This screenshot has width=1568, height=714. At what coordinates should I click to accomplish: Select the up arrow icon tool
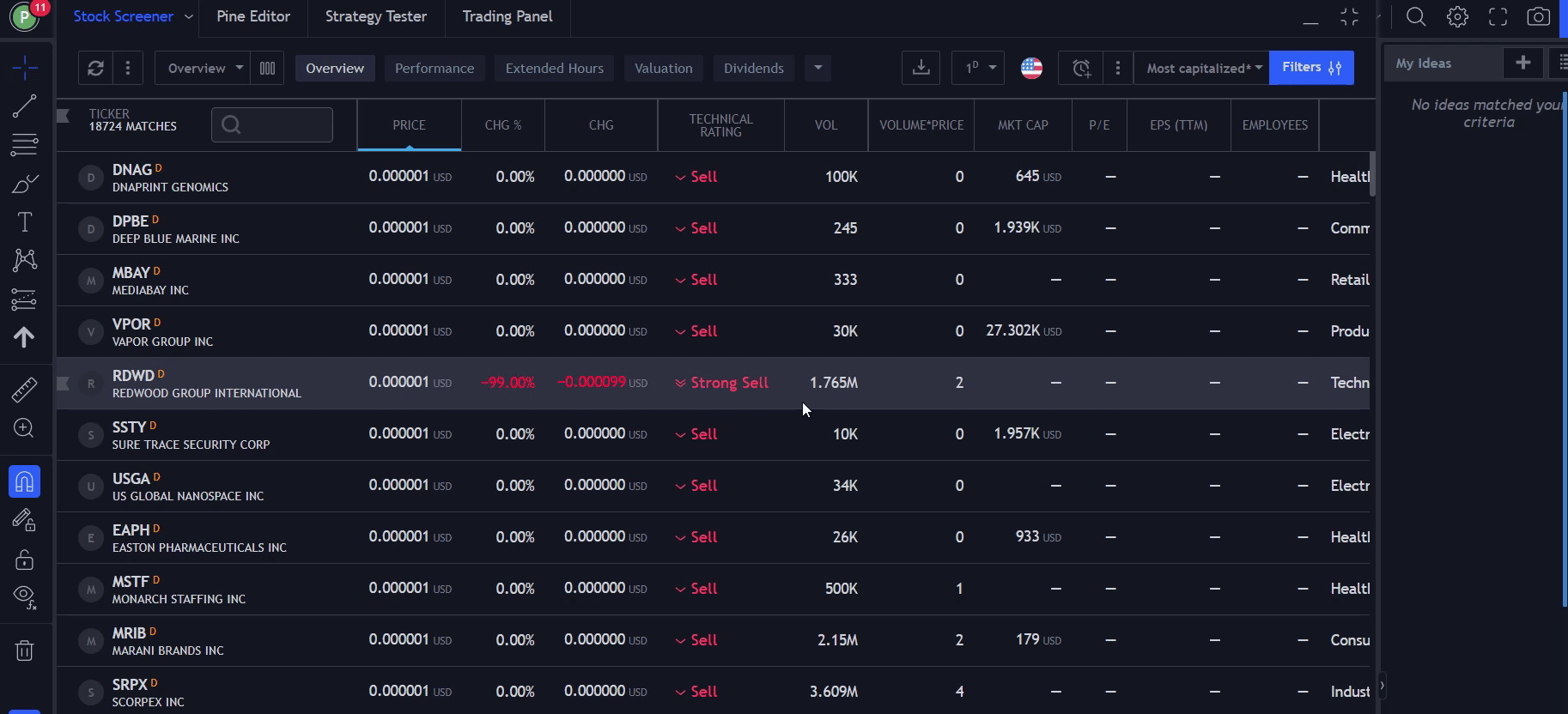click(x=24, y=337)
